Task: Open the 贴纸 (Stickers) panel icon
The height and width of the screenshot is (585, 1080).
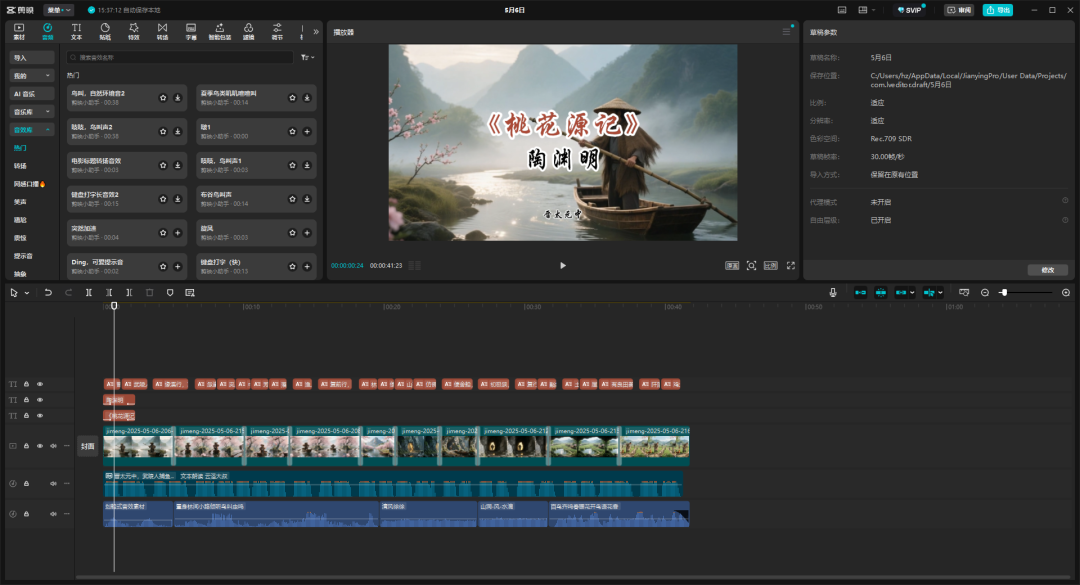Action: pyautogui.click(x=105, y=31)
